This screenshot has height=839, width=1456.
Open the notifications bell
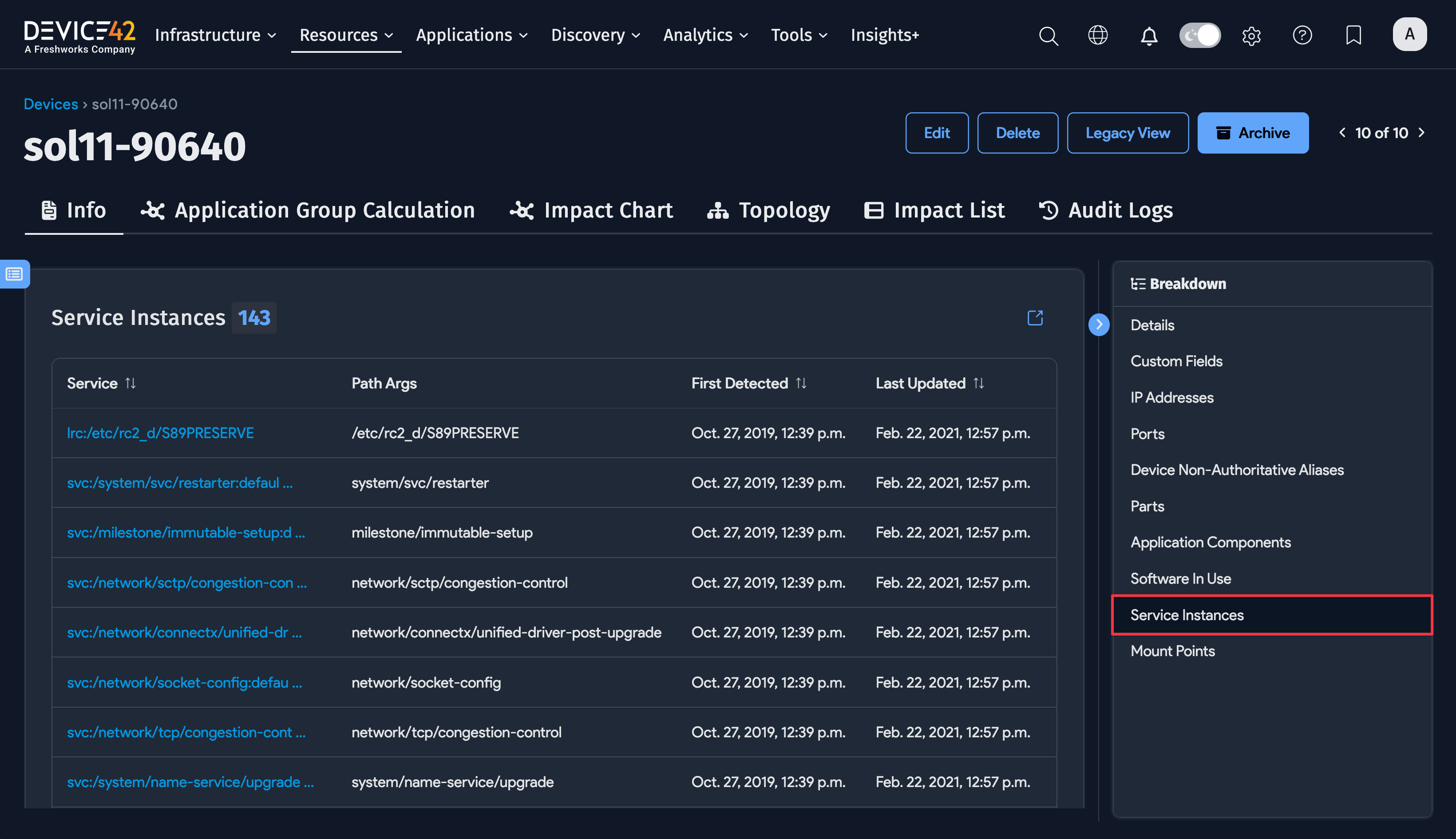pyautogui.click(x=1148, y=35)
